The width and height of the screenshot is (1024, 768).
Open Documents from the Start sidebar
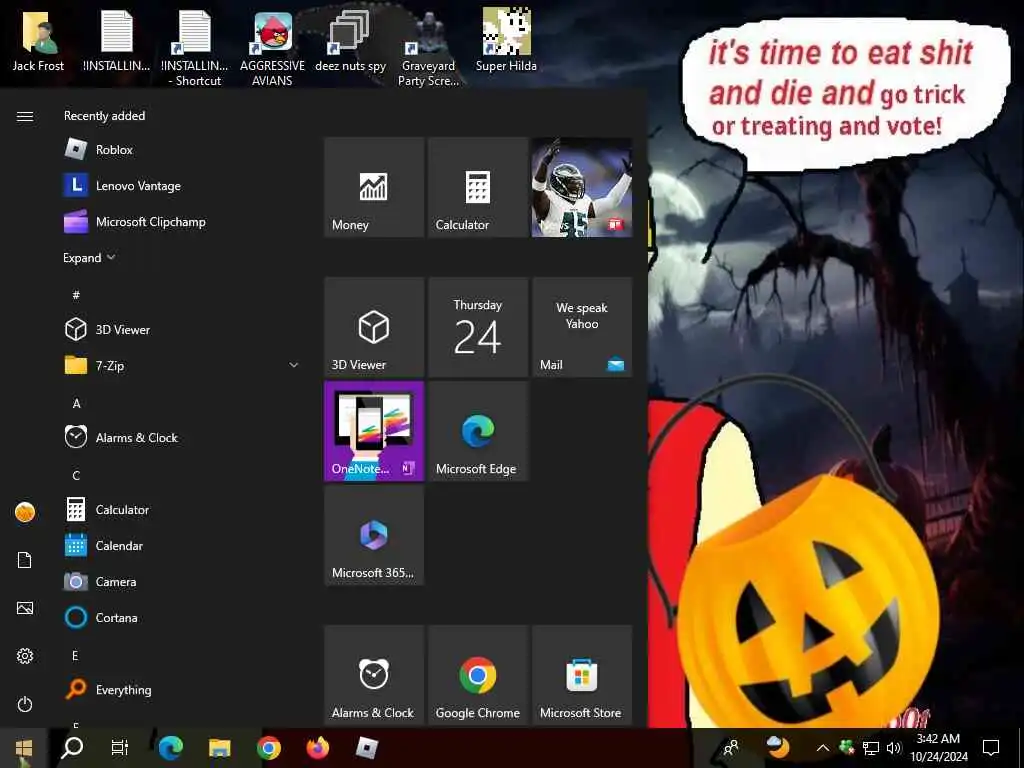(x=25, y=560)
